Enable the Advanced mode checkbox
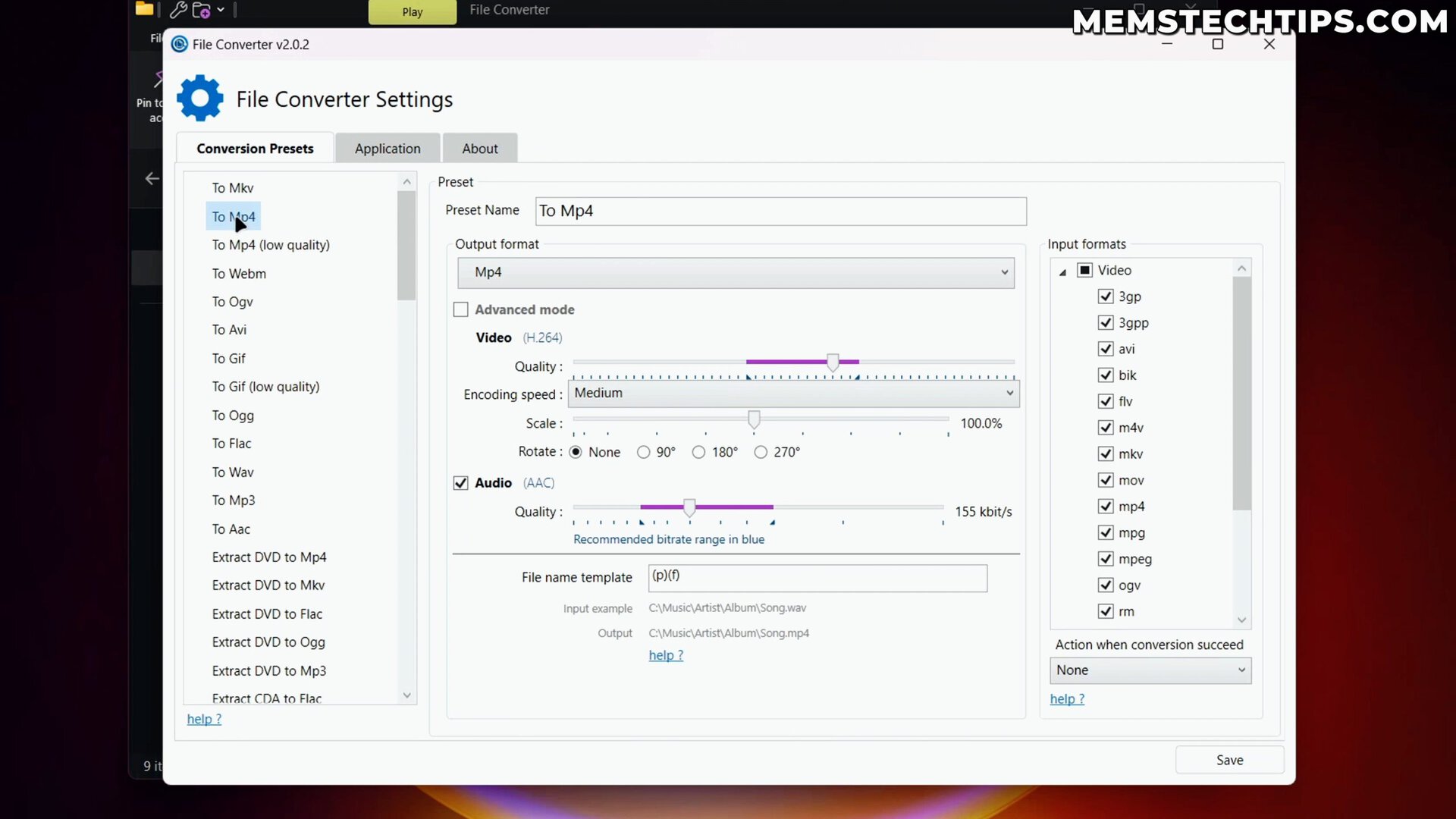Screen dimensions: 1456x819 click(x=460, y=309)
